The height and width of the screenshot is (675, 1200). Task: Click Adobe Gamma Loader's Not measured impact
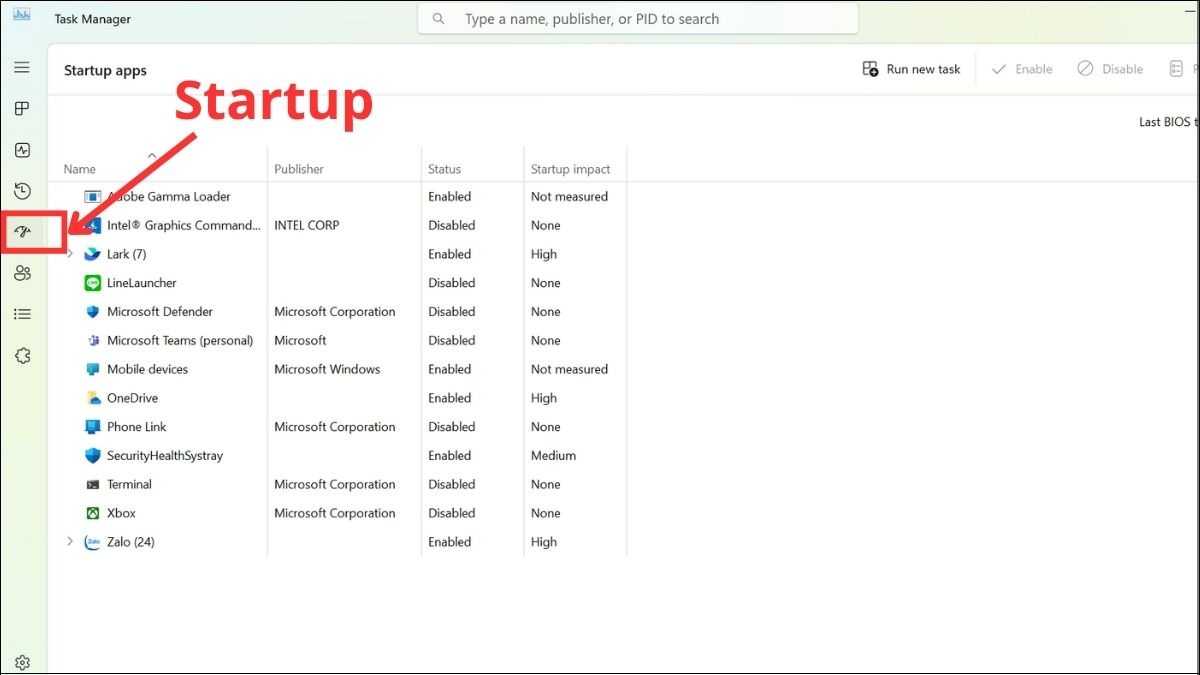pos(570,197)
